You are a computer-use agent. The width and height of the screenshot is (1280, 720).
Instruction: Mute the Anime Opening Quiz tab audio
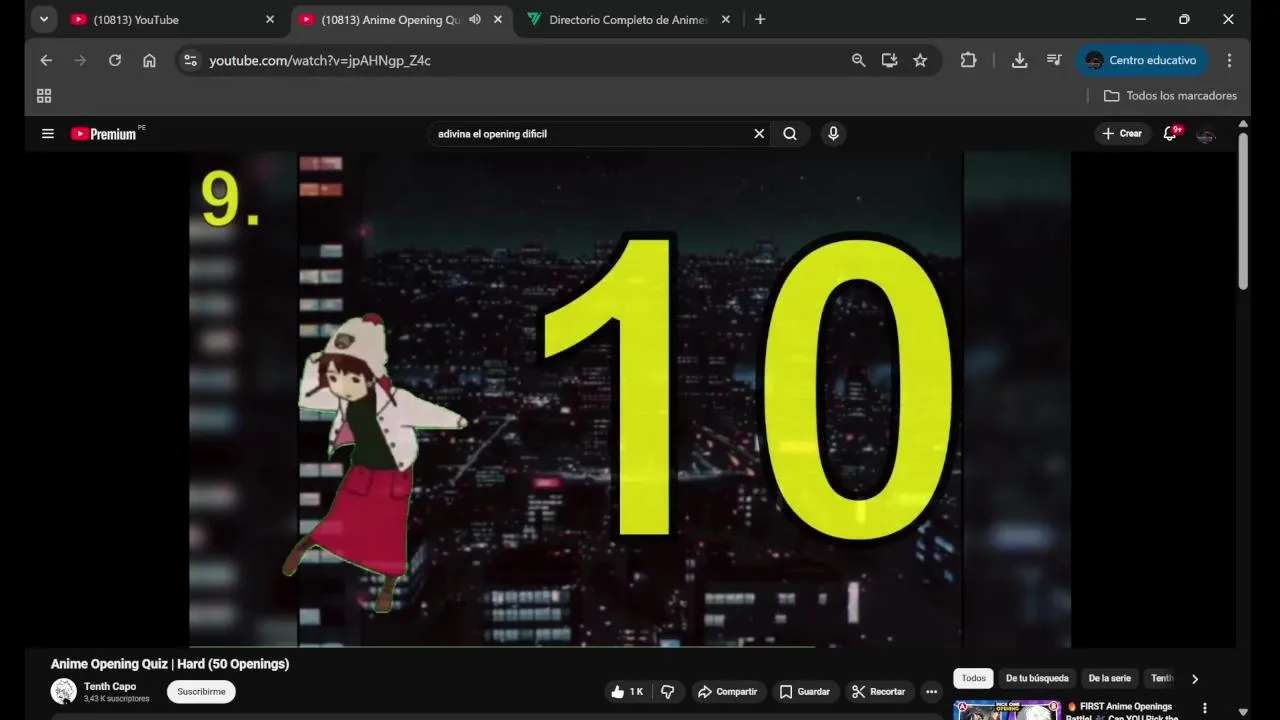pyautogui.click(x=475, y=19)
